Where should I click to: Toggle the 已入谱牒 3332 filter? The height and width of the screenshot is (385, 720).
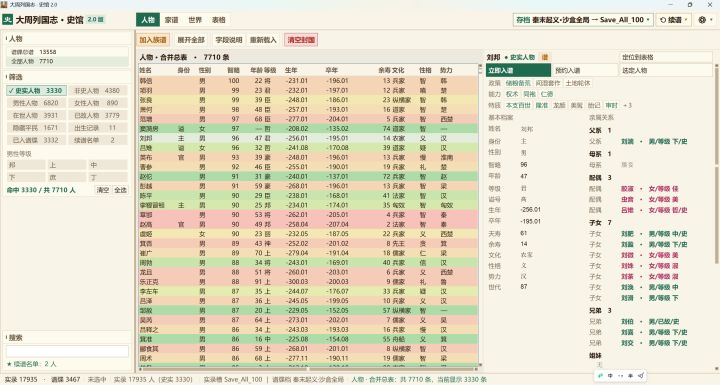point(36,140)
